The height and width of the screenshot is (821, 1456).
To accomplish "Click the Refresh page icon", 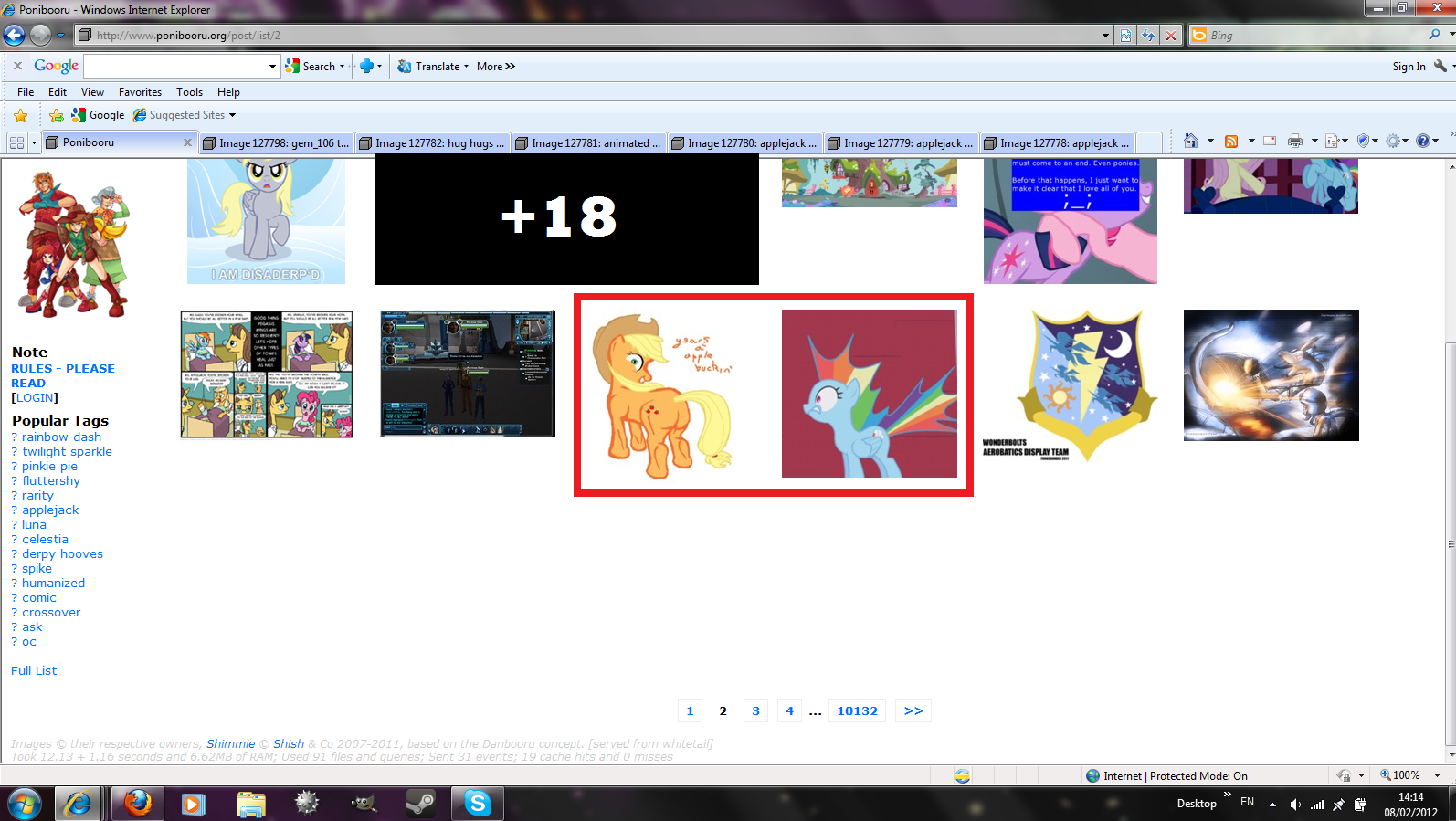I will (1148, 36).
